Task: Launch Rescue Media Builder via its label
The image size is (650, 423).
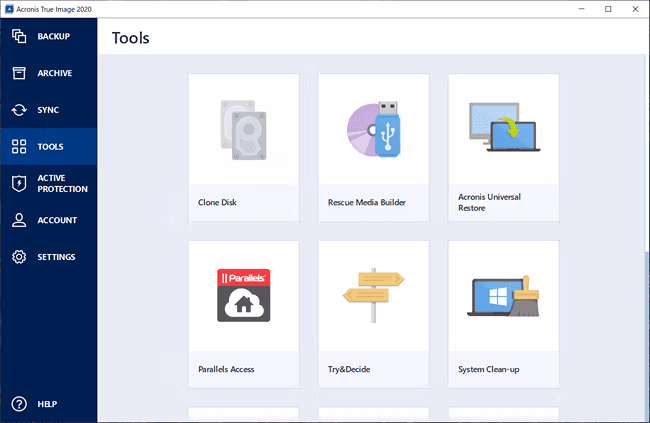Action: pos(367,202)
